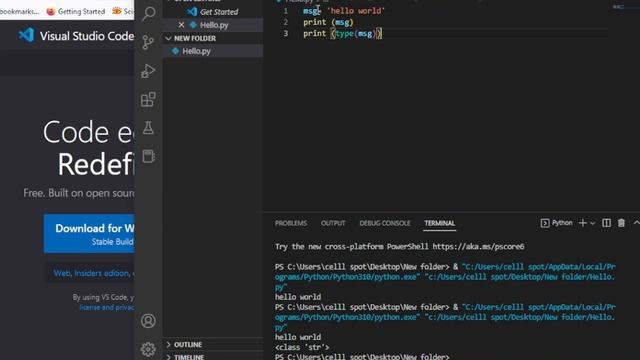Add a new terminal with plus icon
Image resolution: width=640 pixels, height=360 pixels.
click(582, 223)
